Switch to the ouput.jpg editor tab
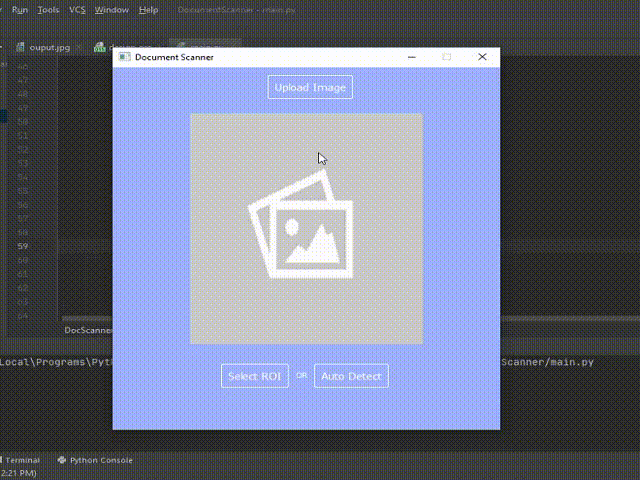This screenshot has width=640, height=480. click(x=49, y=48)
